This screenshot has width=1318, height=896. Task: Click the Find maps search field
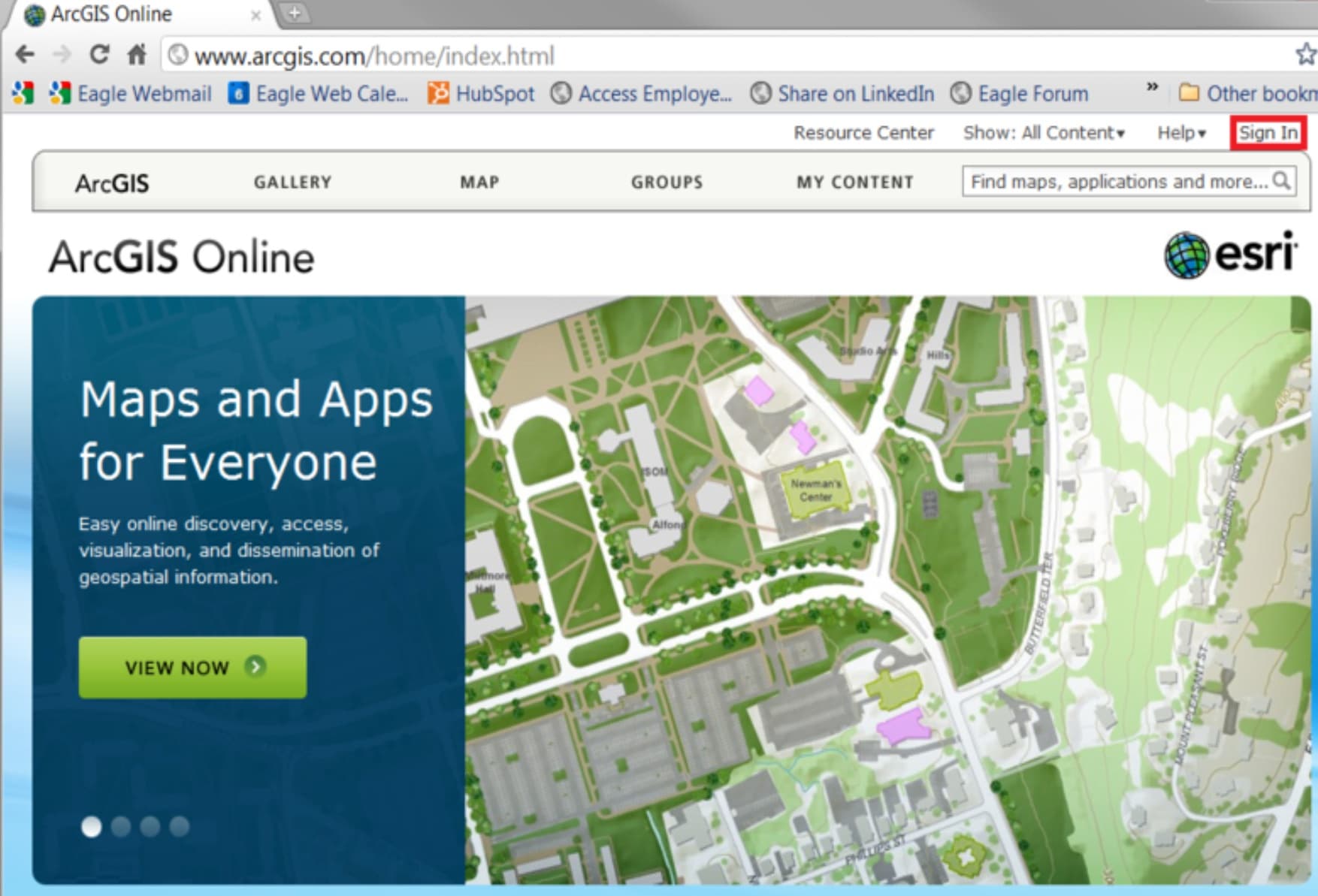pos(1118,182)
